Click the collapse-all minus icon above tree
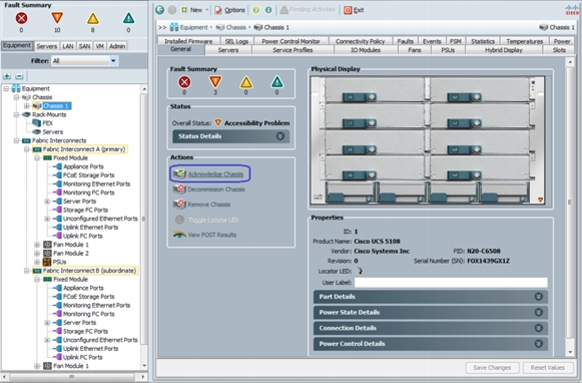 [19, 76]
